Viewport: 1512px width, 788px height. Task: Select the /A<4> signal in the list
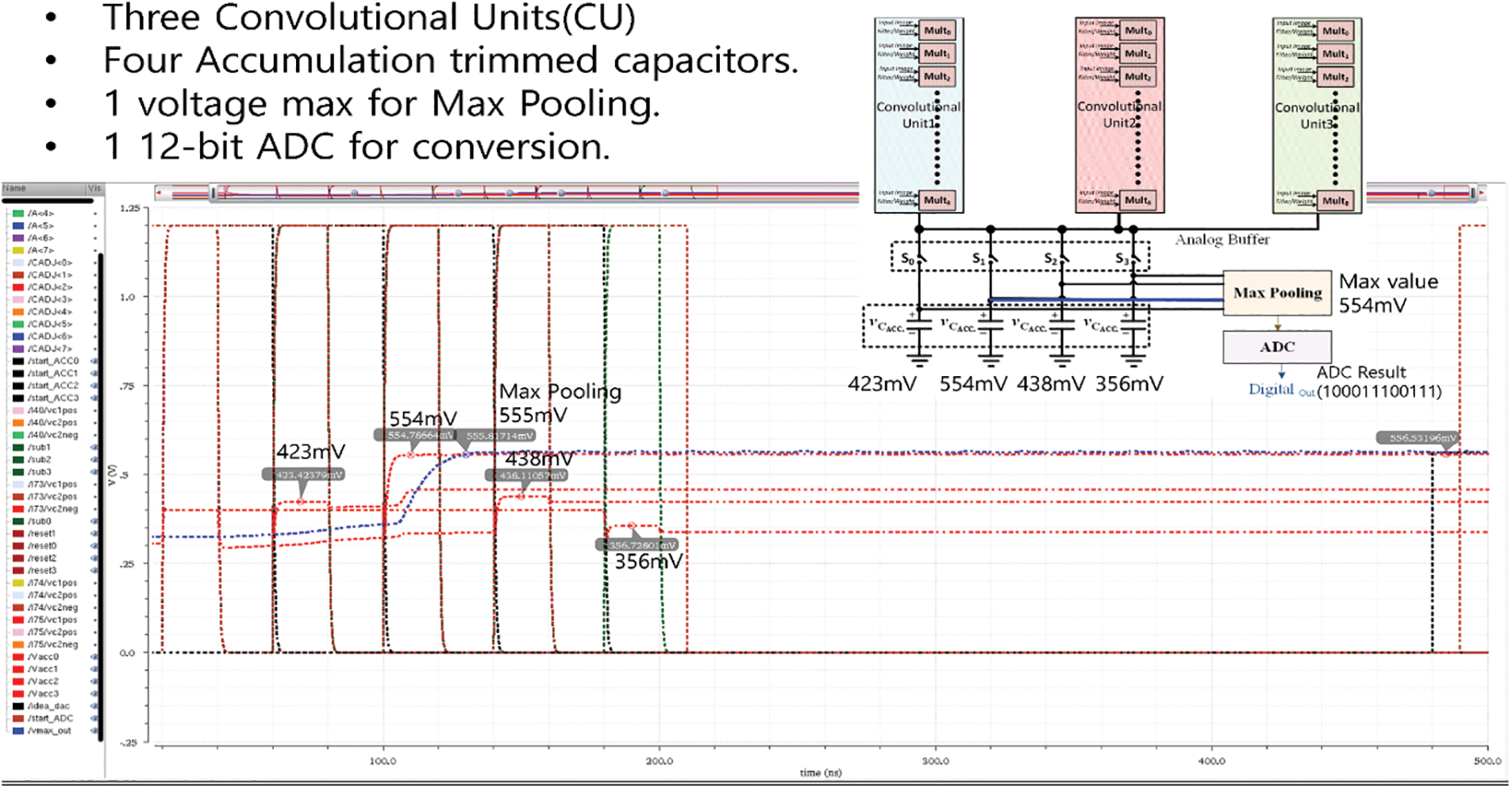(x=41, y=213)
